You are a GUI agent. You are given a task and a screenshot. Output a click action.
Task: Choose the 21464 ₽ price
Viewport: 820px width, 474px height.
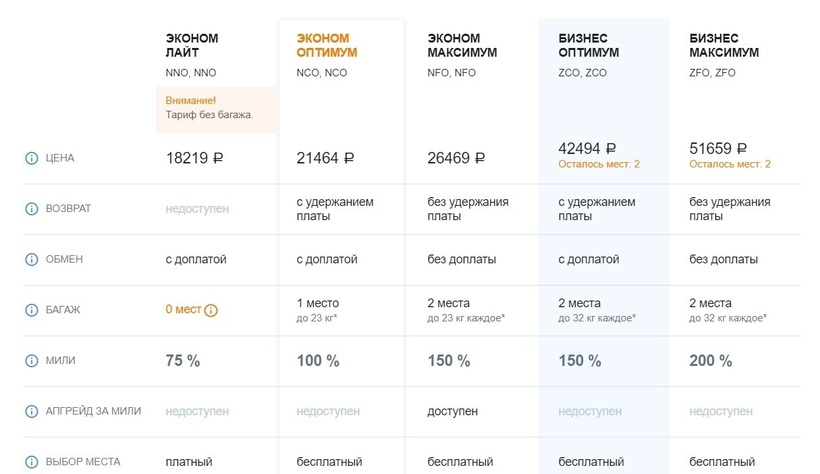coord(326,158)
